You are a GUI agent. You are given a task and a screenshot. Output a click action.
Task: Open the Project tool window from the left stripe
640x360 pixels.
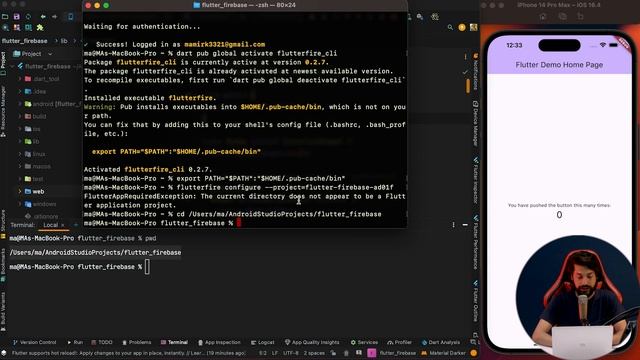click(3, 63)
